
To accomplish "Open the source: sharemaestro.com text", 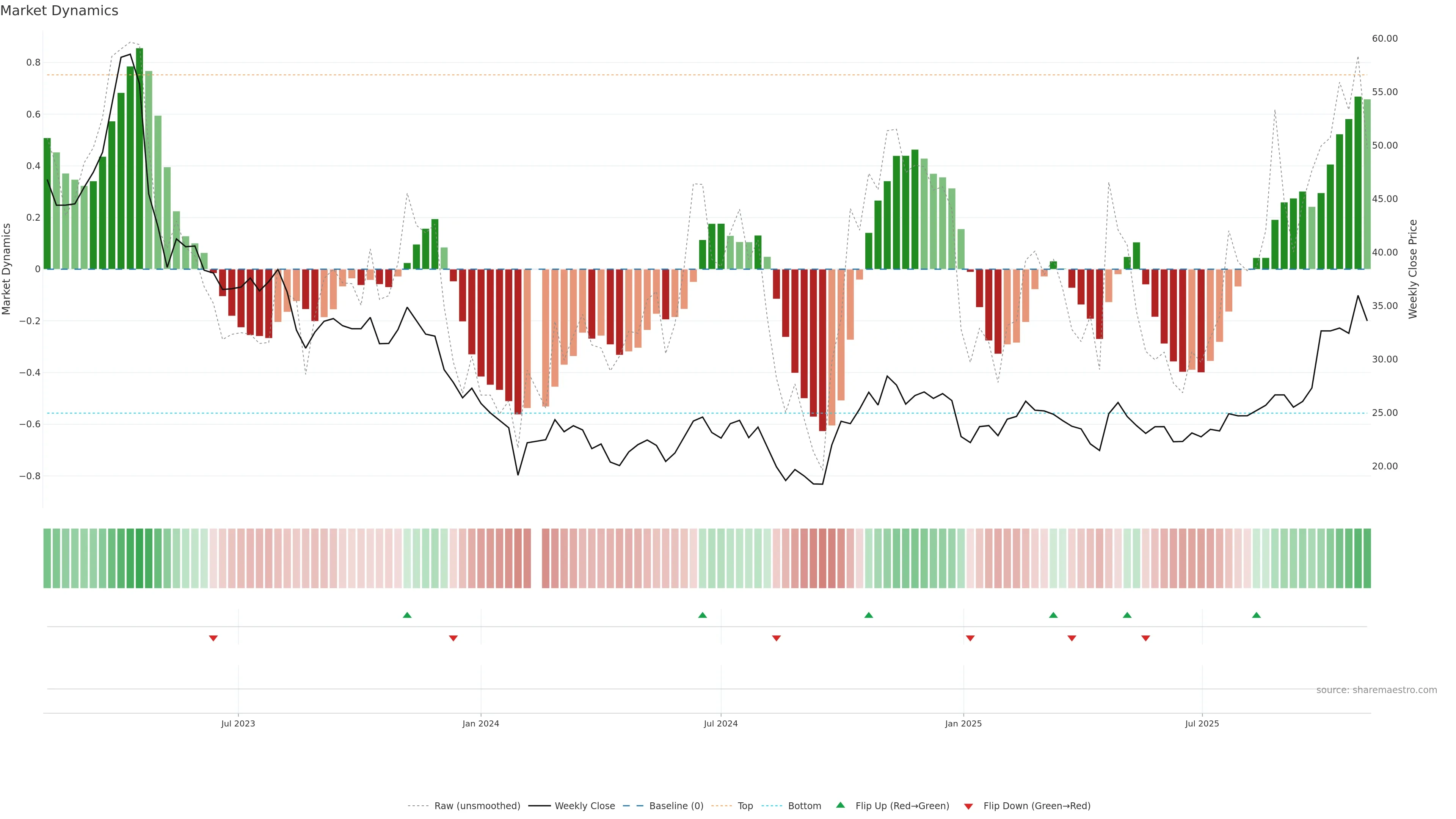I will 1376,690.
